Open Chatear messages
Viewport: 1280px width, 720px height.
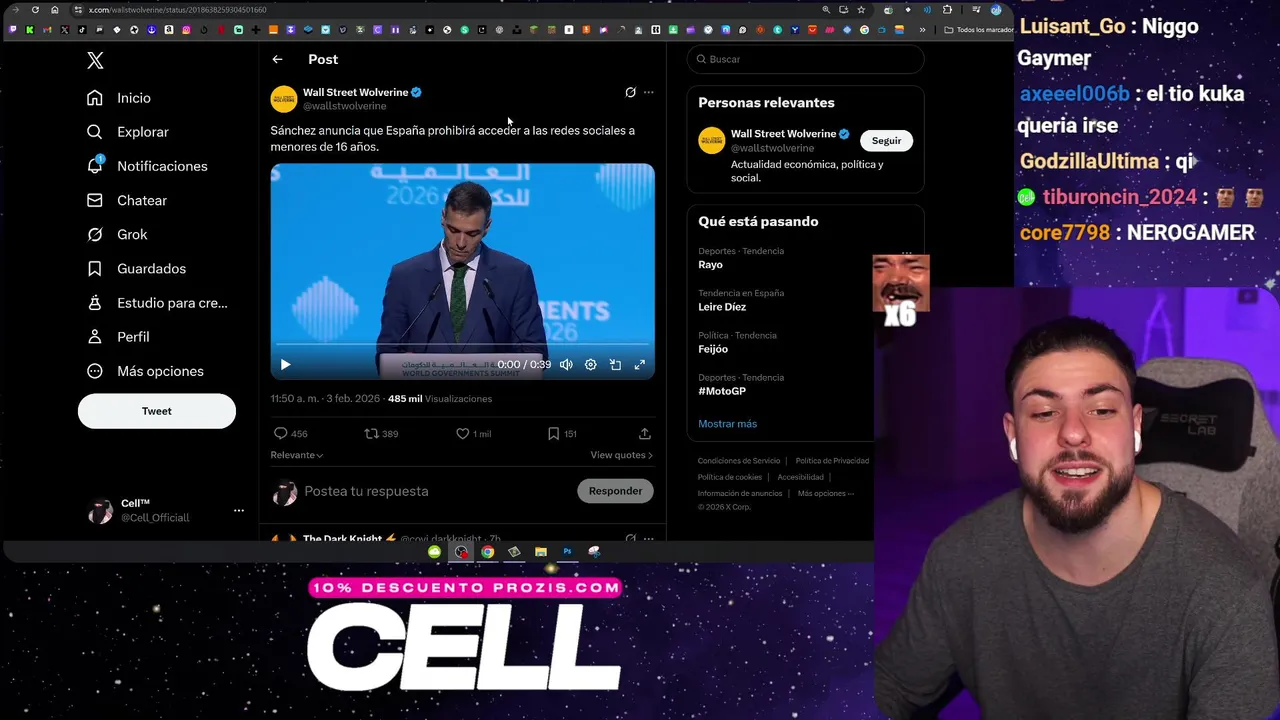click(x=127, y=200)
